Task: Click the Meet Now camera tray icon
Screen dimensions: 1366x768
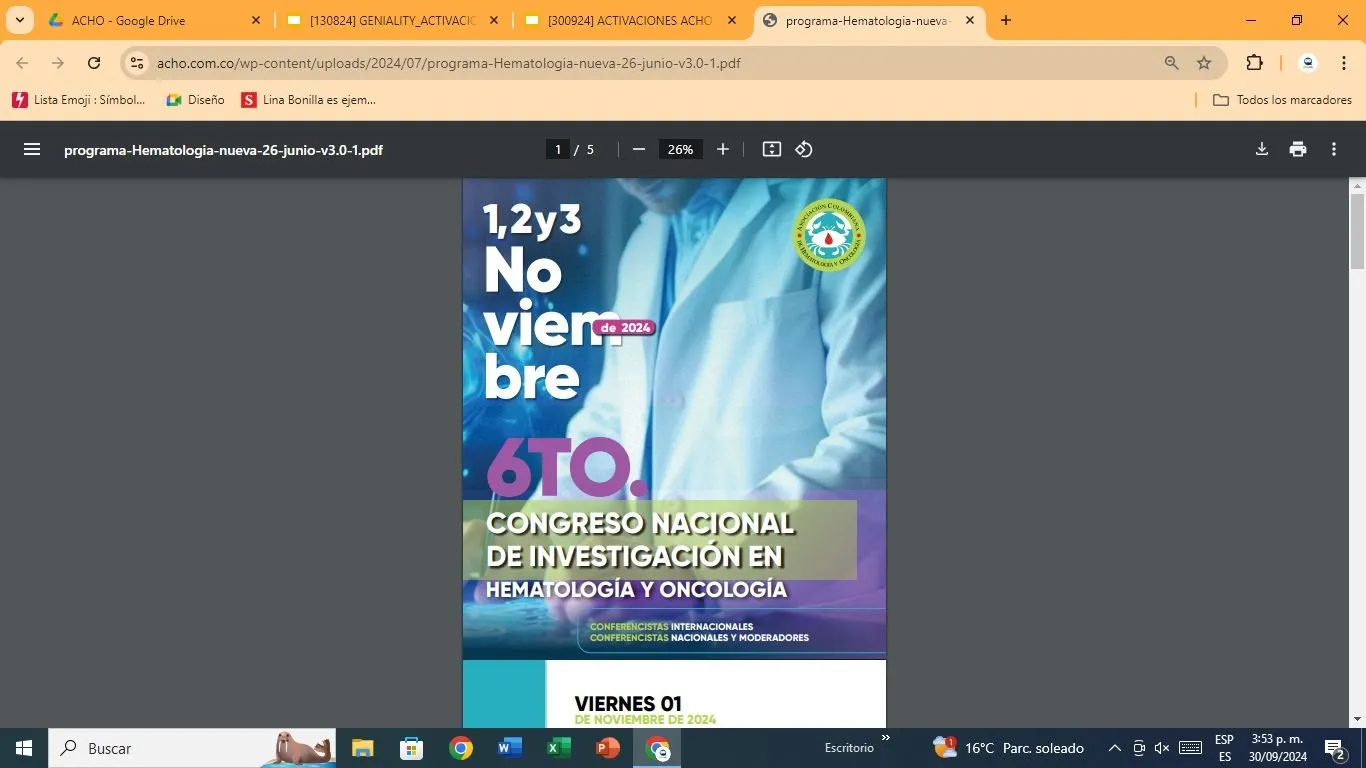Action: [x=1139, y=748]
